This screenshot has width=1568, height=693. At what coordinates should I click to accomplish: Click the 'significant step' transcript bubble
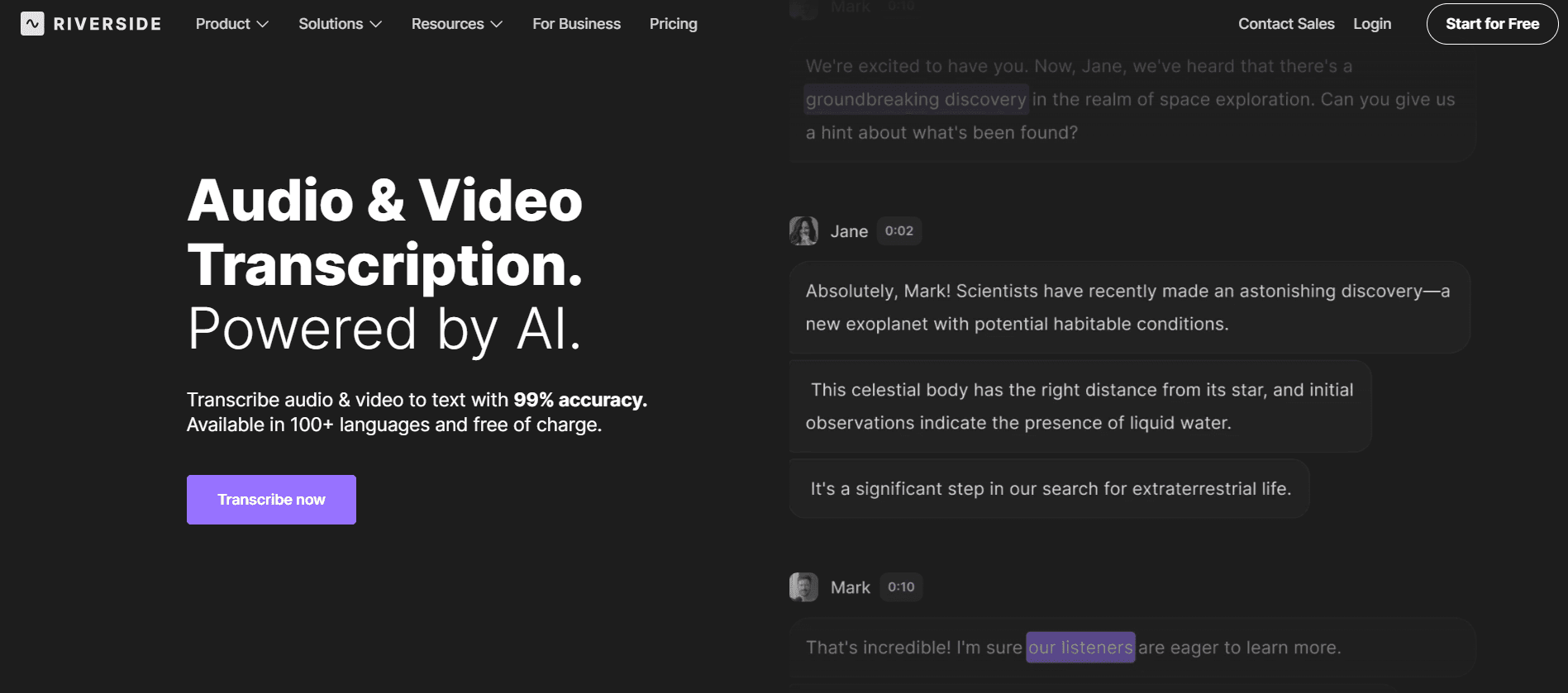pyautogui.click(x=1049, y=489)
